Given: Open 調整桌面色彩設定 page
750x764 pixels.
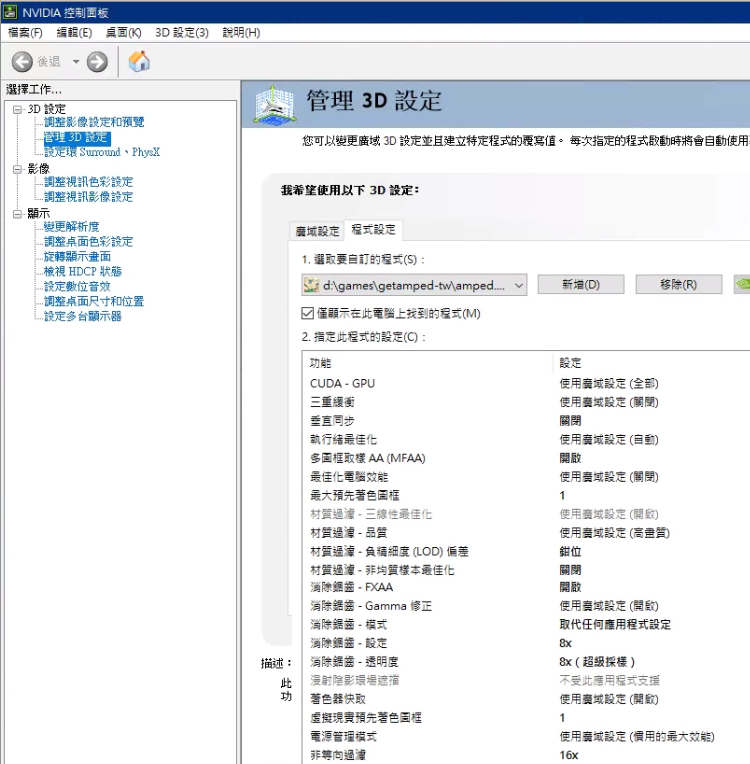Looking at the screenshot, I should point(89,242).
